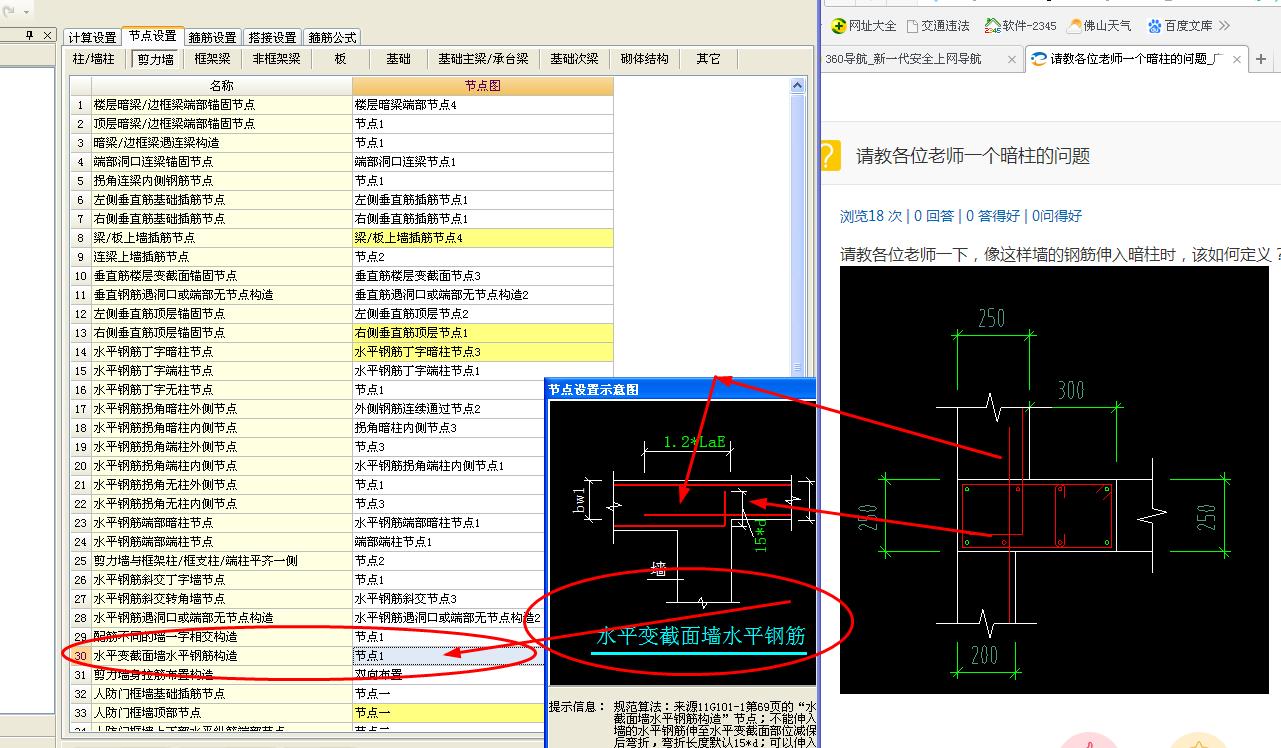The image size is (1281, 748).
Task: Select row 剪力墙与框架柱/框支柱/端柱平齐一侧
Action: [221, 561]
